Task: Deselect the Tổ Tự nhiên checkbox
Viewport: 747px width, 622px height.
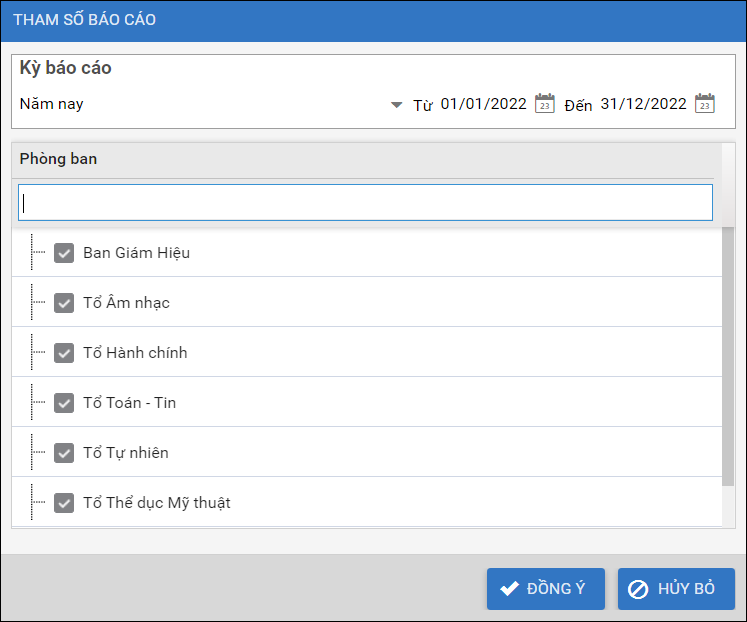Action: (x=65, y=453)
